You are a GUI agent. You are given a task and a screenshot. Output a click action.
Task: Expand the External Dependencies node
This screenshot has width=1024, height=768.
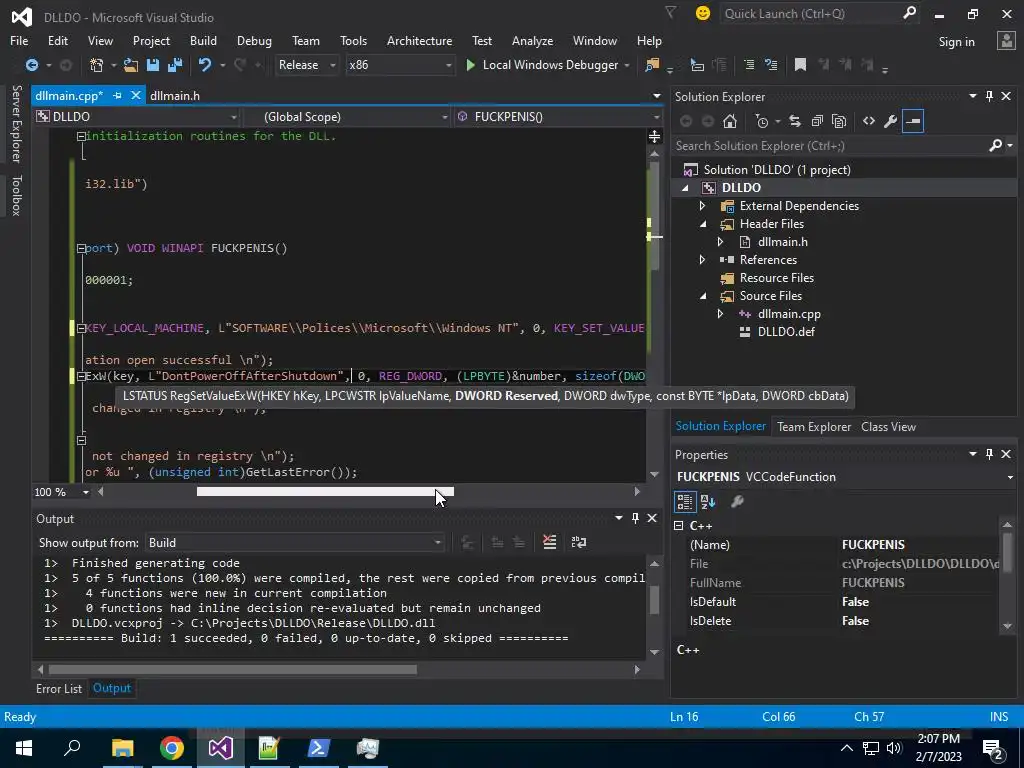pyautogui.click(x=703, y=206)
